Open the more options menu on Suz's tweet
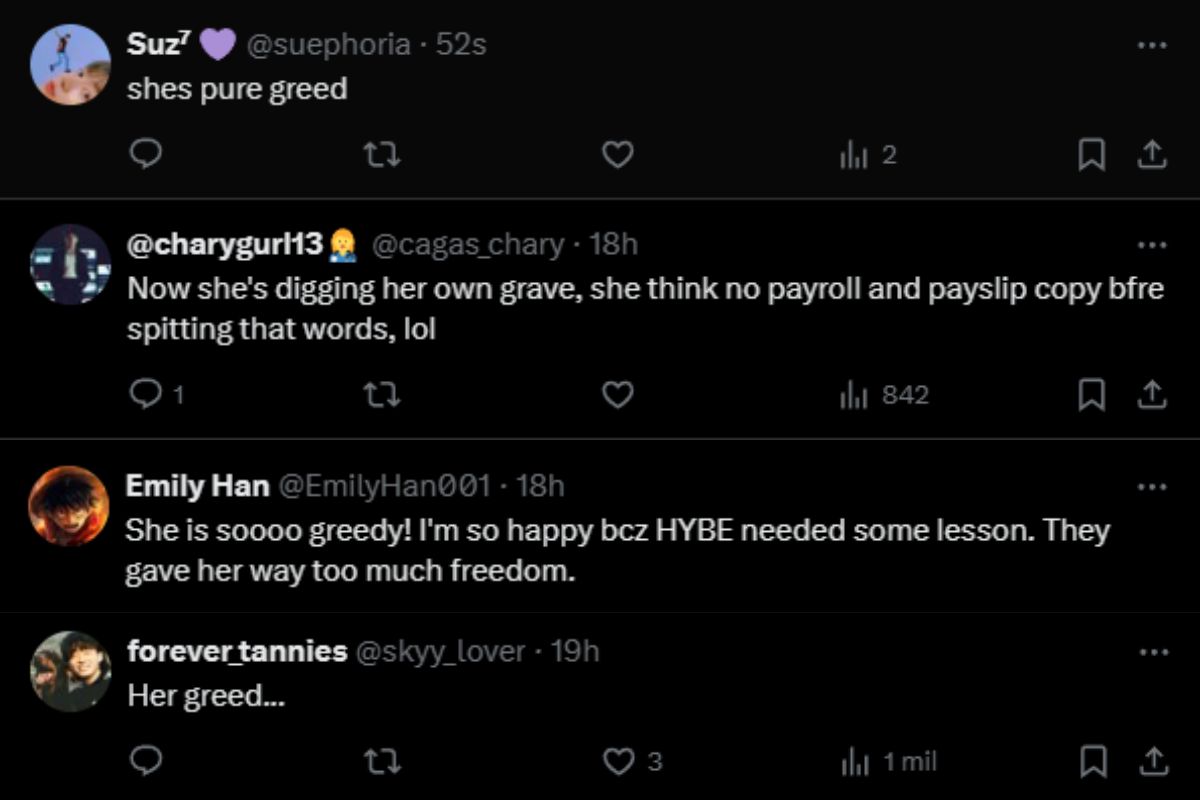 click(1152, 45)
